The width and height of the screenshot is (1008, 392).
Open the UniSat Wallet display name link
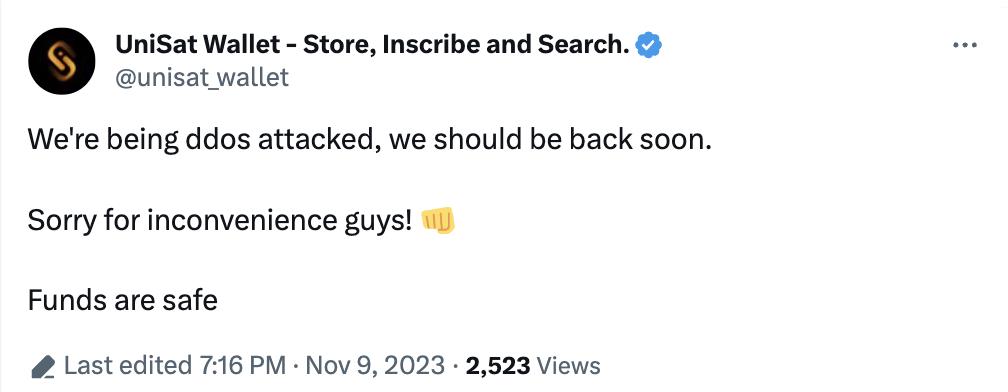pos(372,45)
